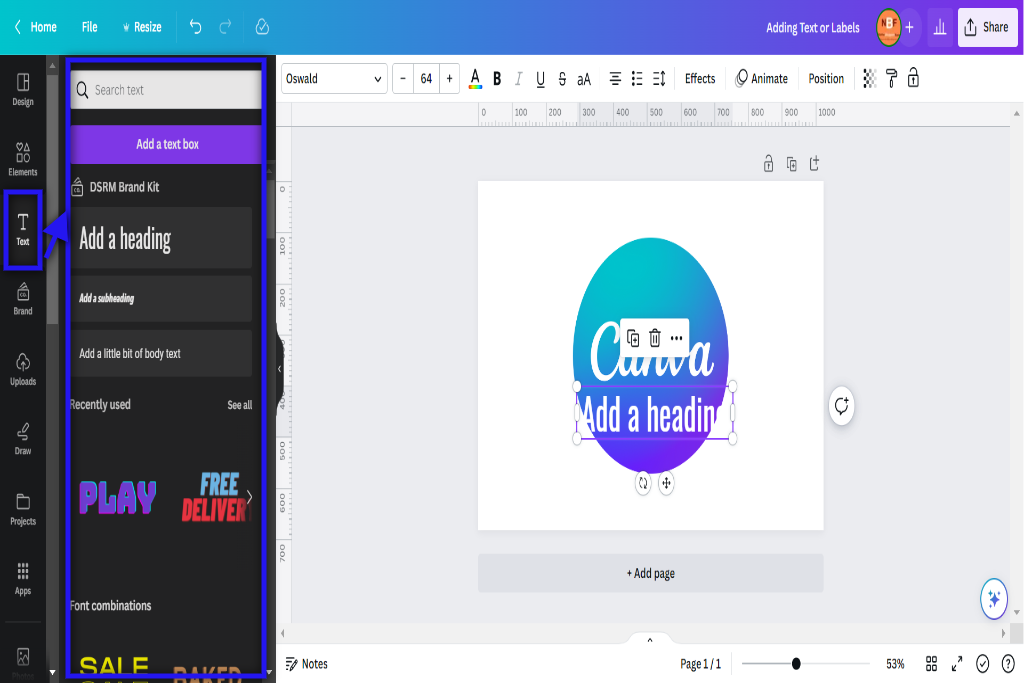The width and height of the screenshot is (1024, 683).
Task: Add new page icon above canvas
Action: (814, 163)
